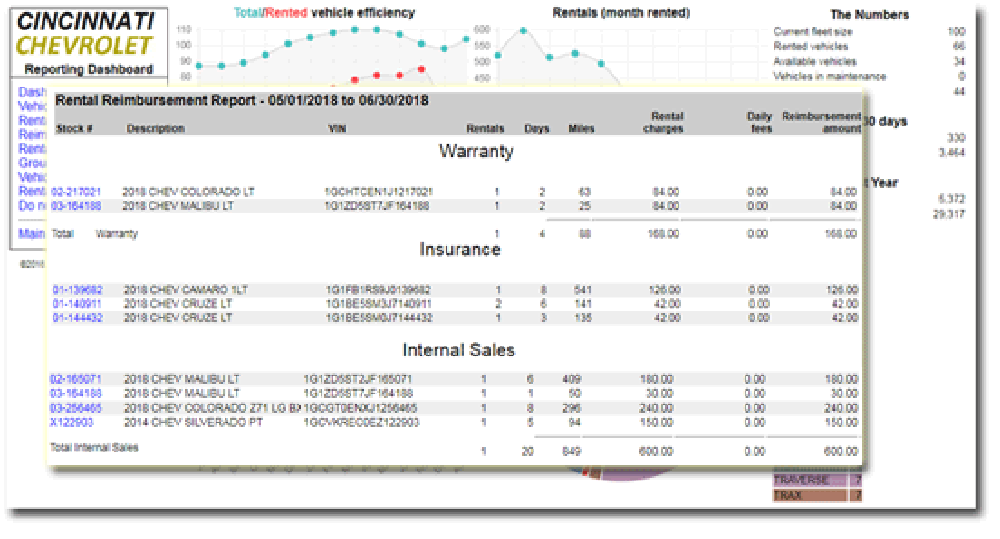Screen dimensions: 1000x539
Task: Click the Daily fees column header
Action: click(x=760, y=122)
